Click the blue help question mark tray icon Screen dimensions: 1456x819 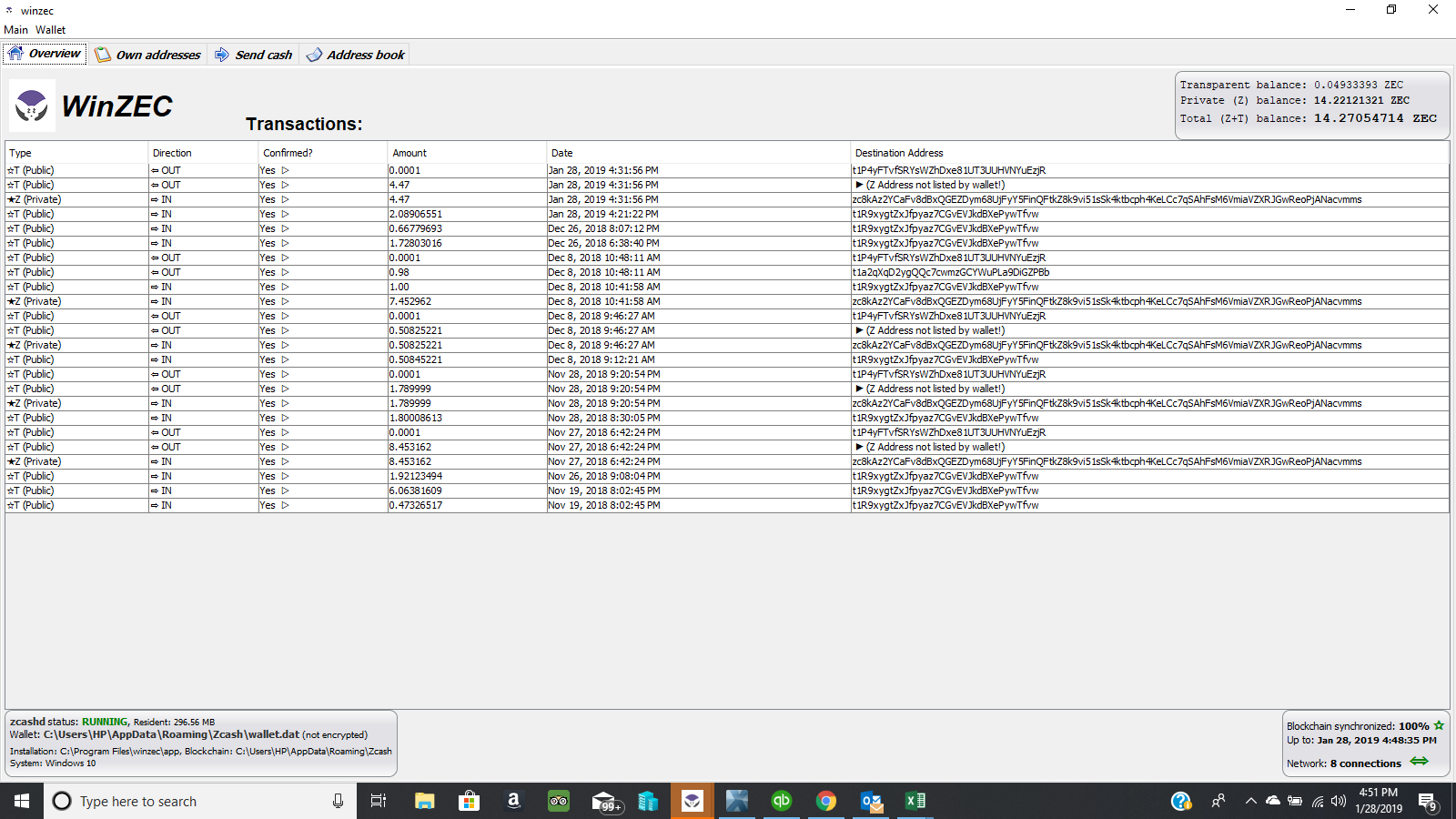click(x=1180, y=801)
